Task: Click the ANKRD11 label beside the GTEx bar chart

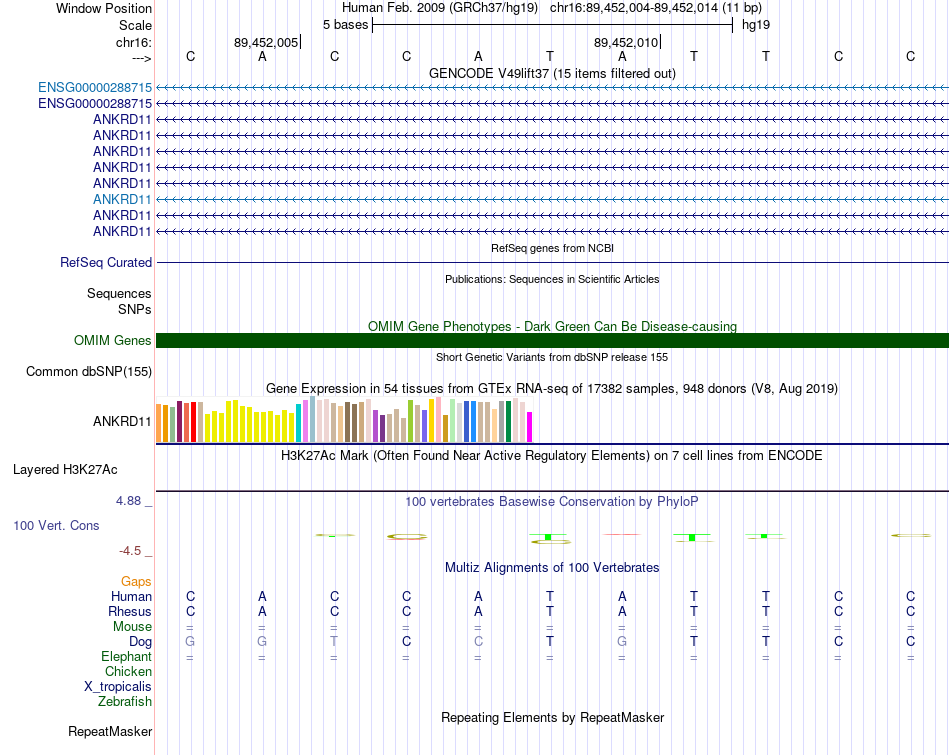Action: click(122, 421)
